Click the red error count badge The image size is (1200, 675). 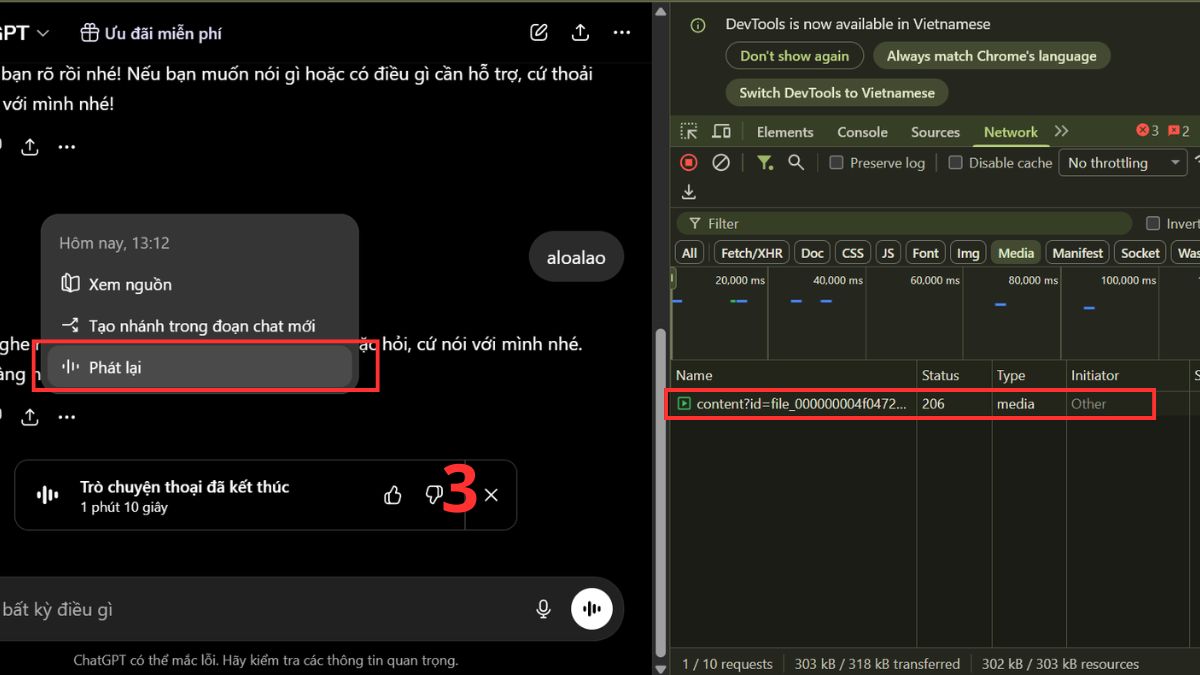point(1147,131)
